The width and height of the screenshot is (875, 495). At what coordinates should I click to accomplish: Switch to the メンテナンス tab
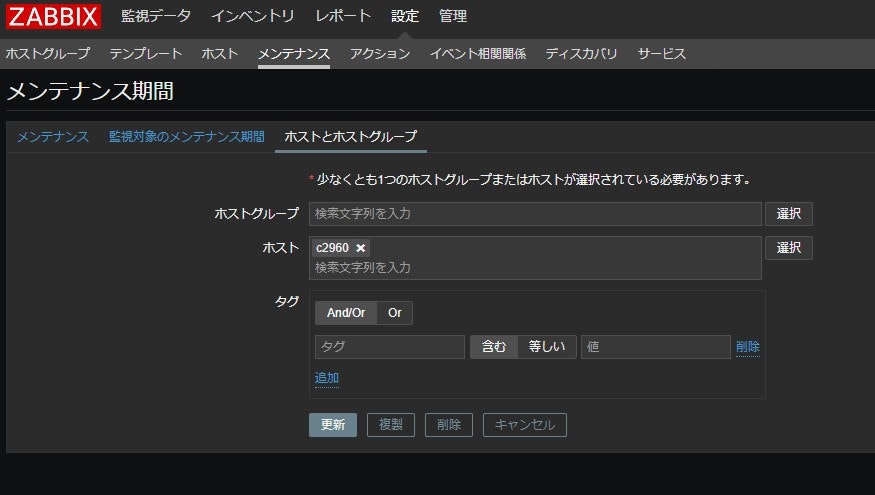click(52, 137)
